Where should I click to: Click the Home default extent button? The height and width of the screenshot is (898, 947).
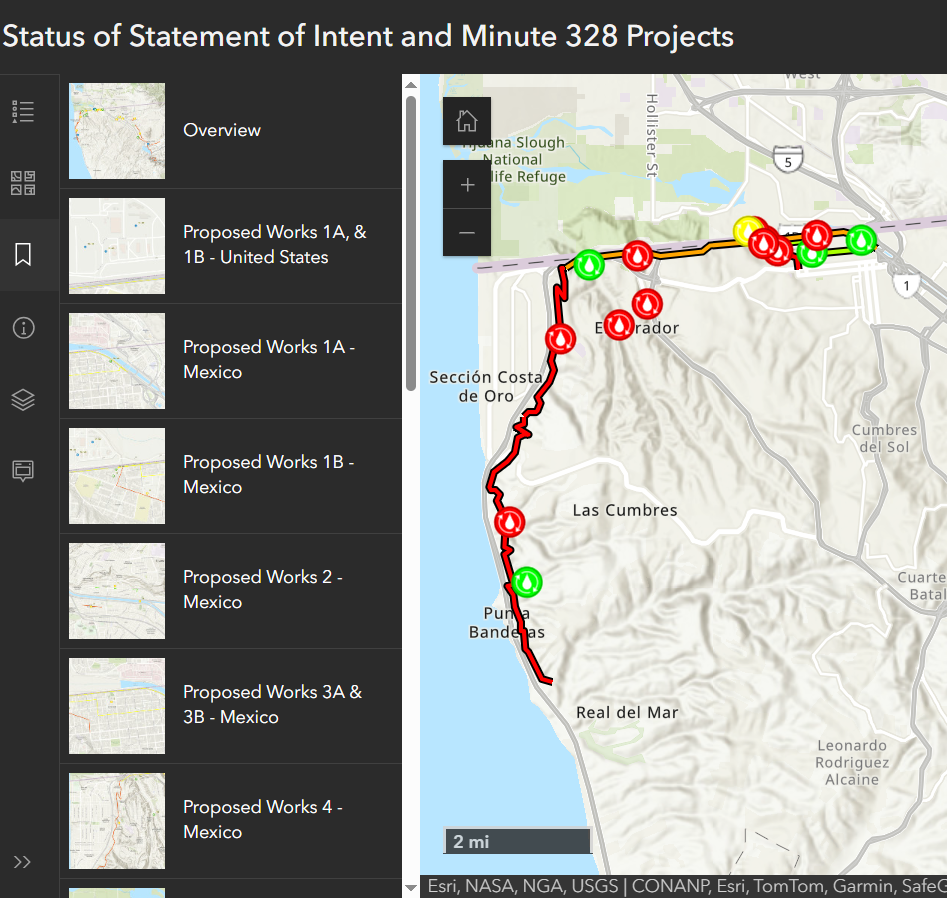[x=466, y=122]
